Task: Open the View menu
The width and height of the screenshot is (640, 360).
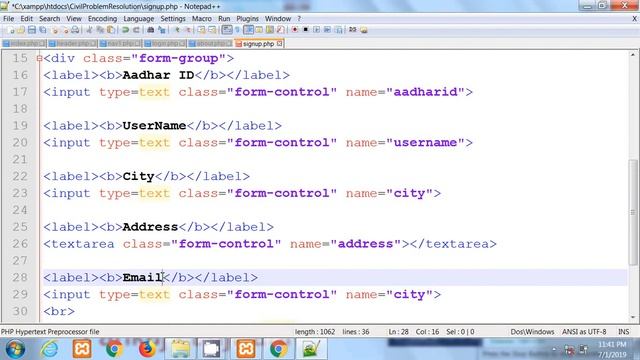Action: (x=74, y=19)
